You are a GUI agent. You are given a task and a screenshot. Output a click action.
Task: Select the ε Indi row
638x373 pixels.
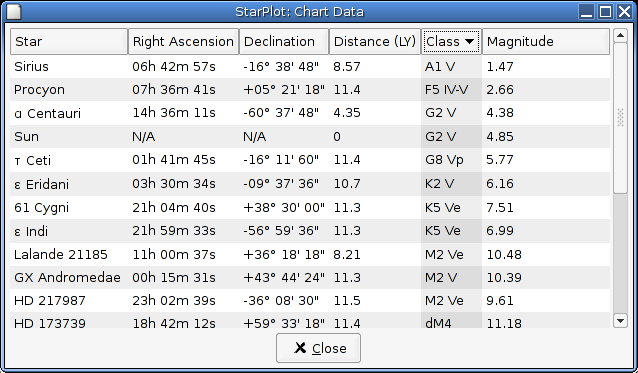[x=310, y=231]
